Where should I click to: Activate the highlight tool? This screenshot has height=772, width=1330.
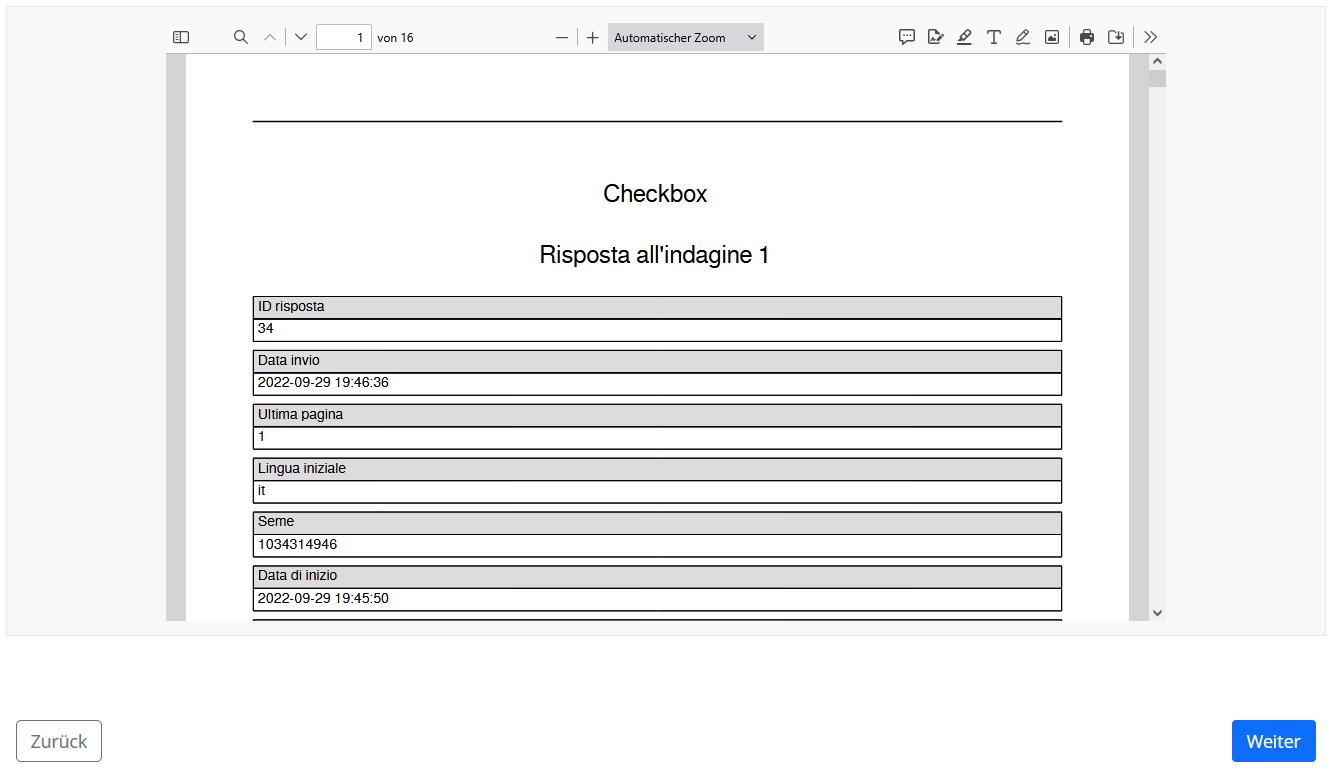964,37
